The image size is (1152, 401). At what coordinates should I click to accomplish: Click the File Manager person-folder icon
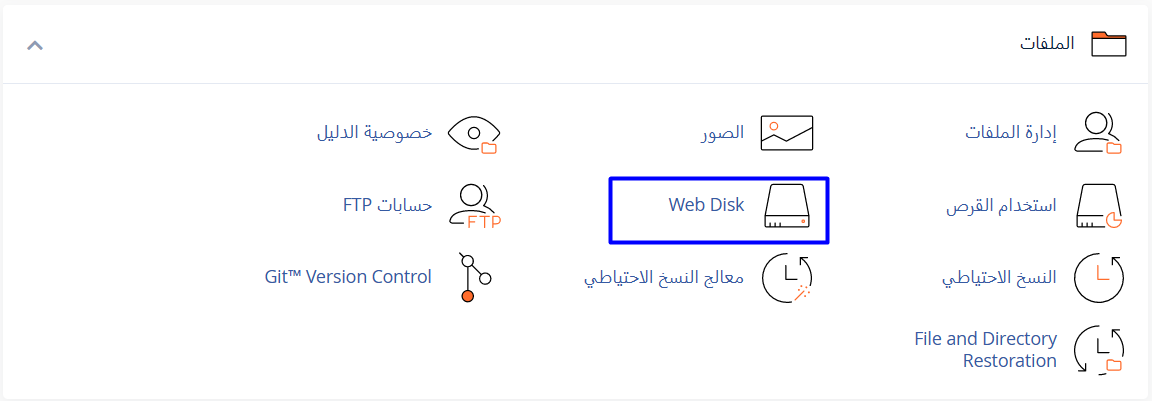tap(1099, 133)
